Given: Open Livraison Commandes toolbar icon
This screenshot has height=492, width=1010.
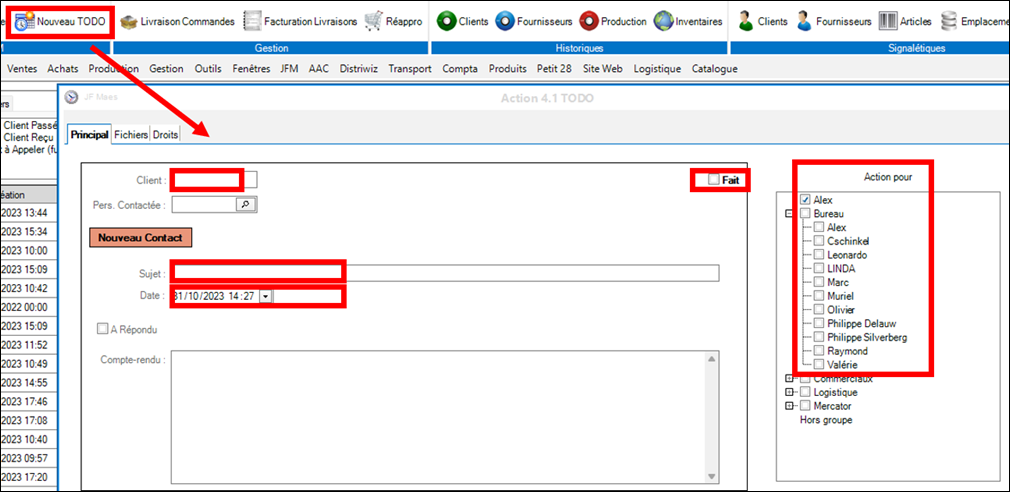Looking at the screenshot, I should (x=129, y=21).
